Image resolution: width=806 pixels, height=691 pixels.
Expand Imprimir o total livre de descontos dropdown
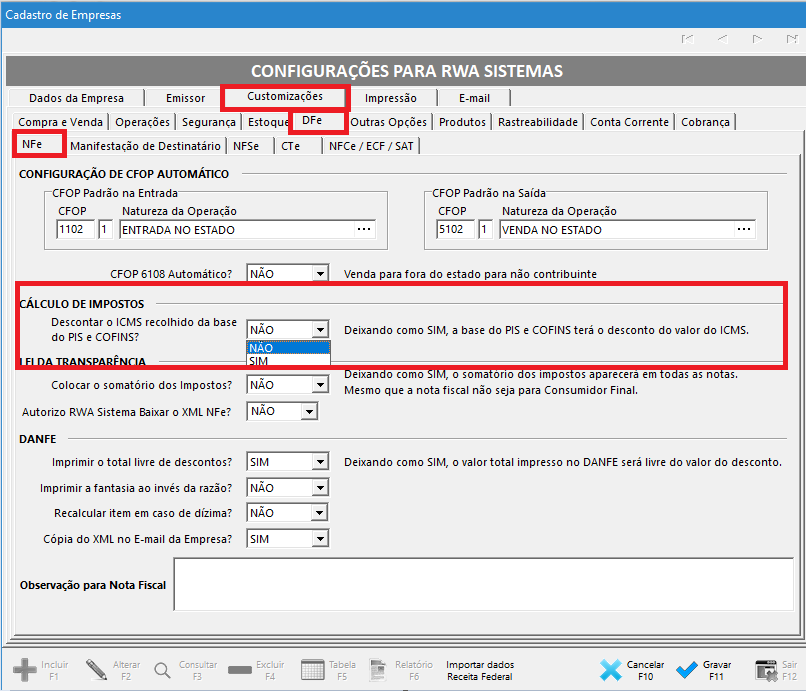(x=320, y=462)
